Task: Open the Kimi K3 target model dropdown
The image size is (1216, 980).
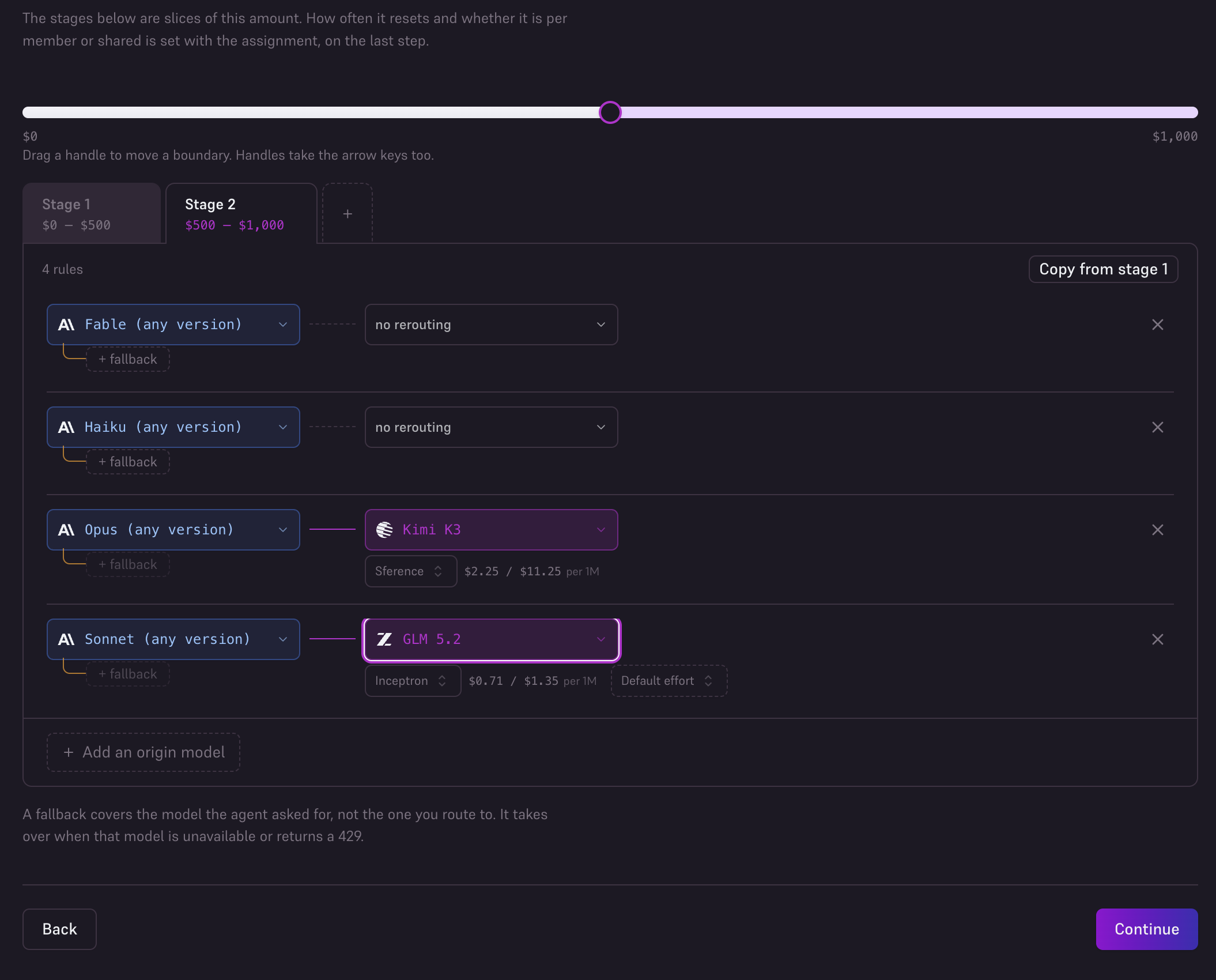Action: pos(492,530)
